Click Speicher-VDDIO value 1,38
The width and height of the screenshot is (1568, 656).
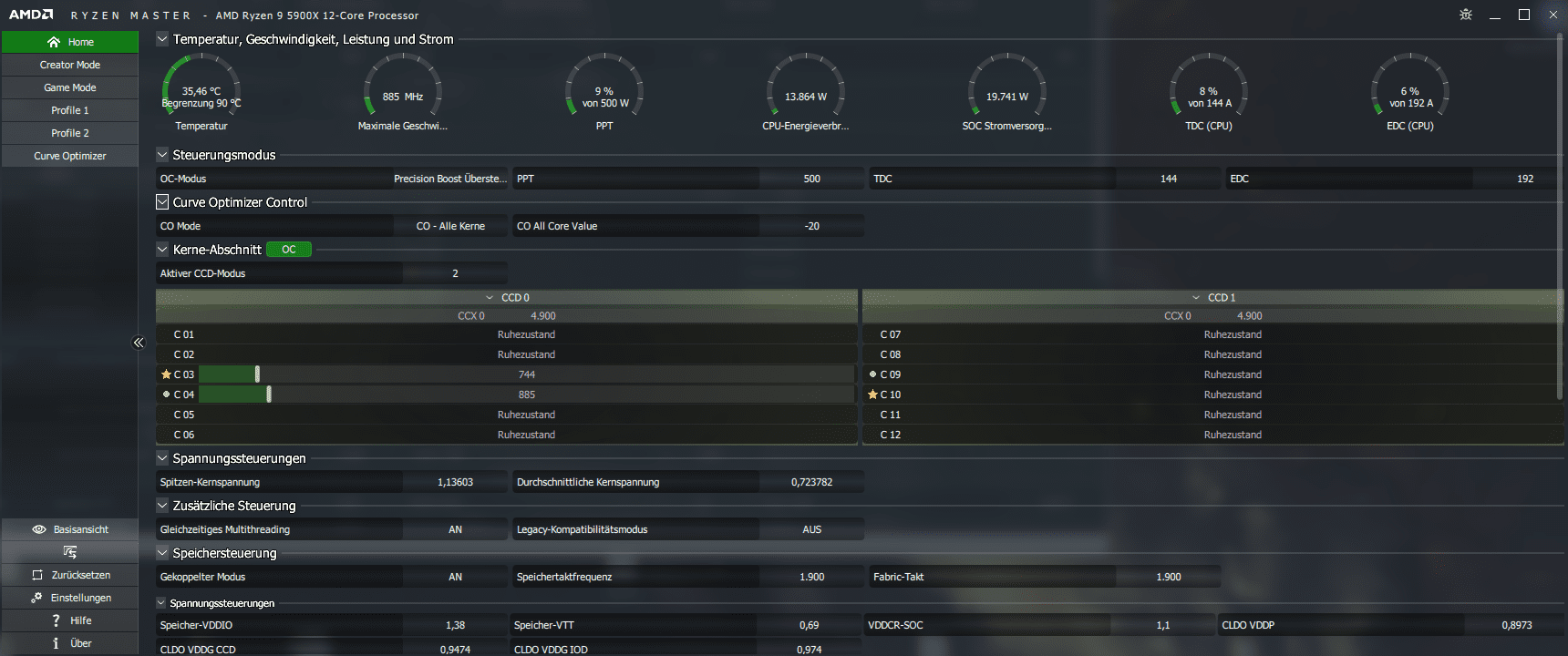click(455, 625)
